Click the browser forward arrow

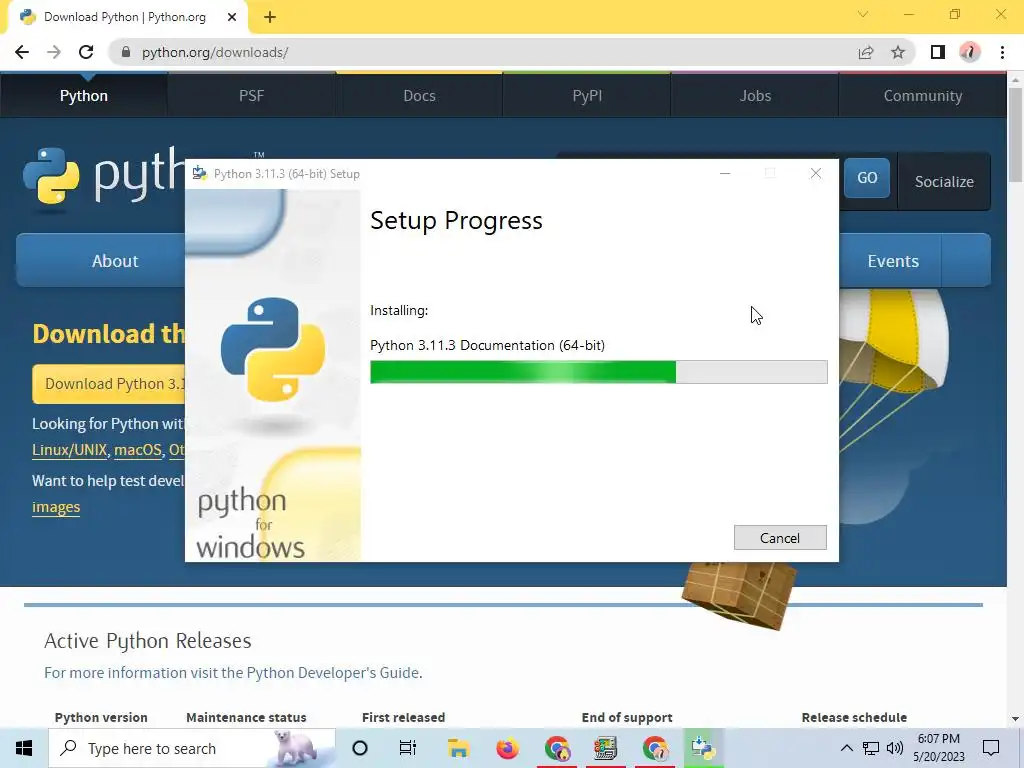(54, 52)
